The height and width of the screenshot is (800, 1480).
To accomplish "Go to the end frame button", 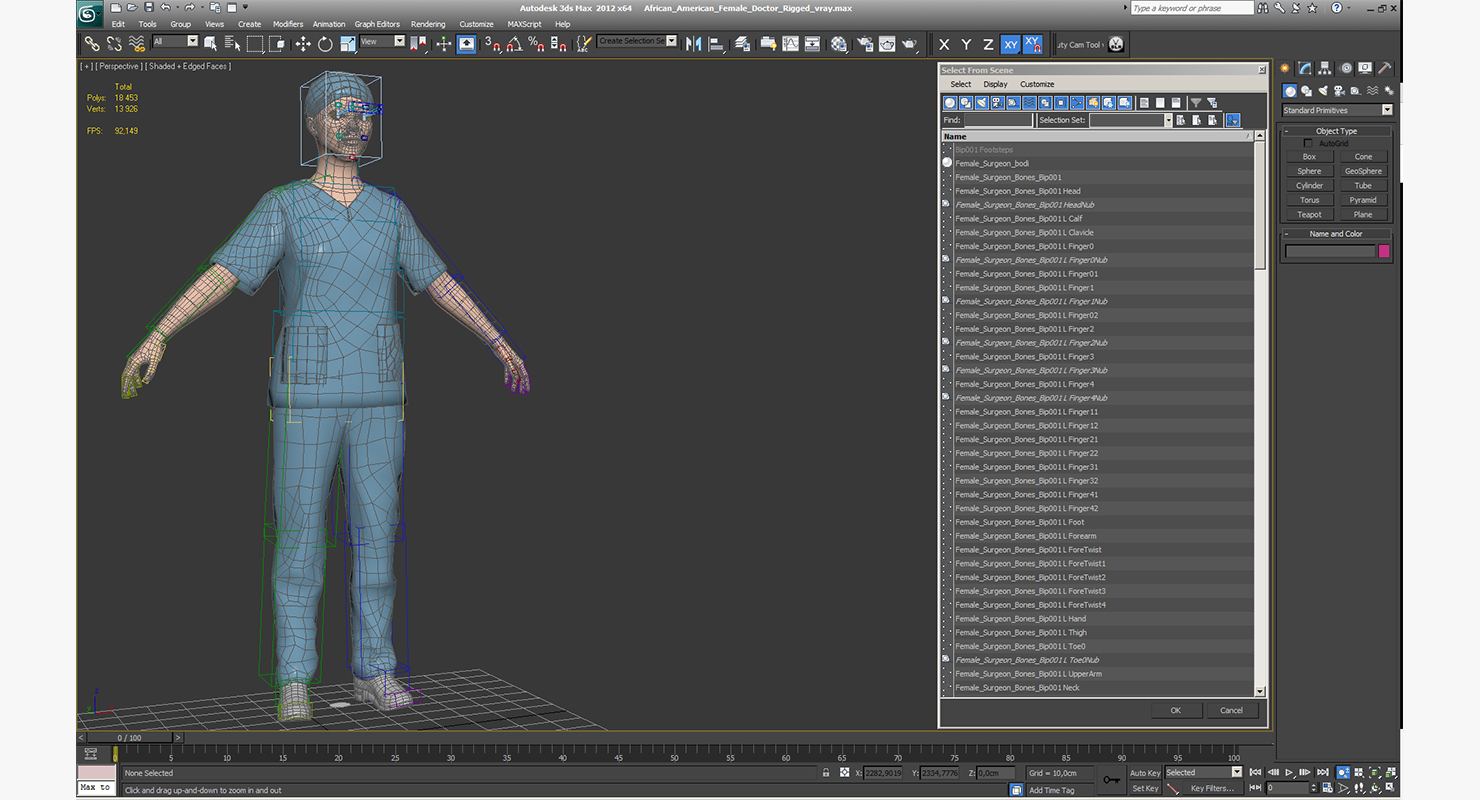I will 1323,772.
